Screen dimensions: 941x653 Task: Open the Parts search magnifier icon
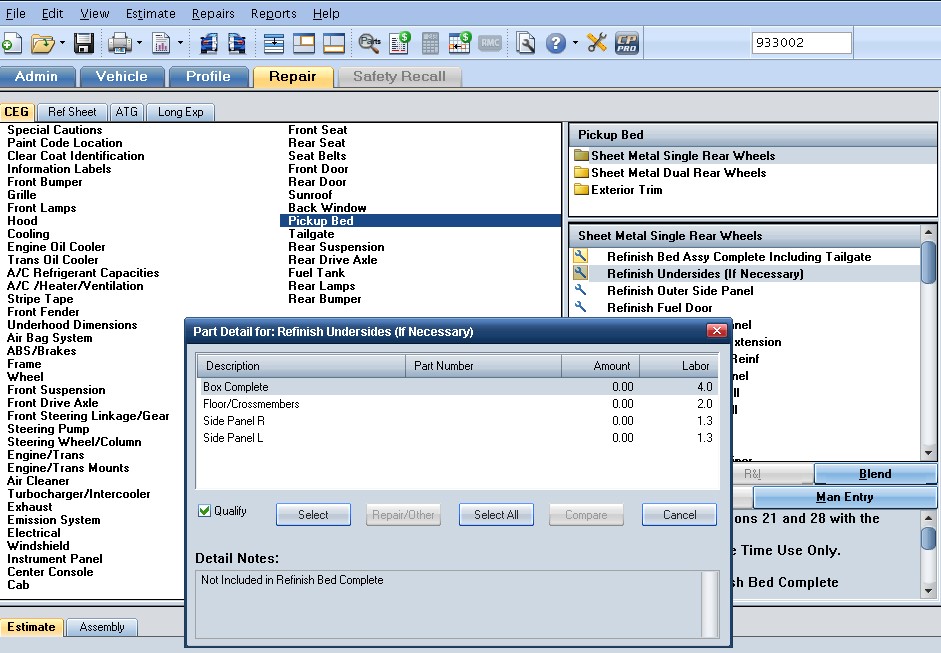tap(369, 43)
